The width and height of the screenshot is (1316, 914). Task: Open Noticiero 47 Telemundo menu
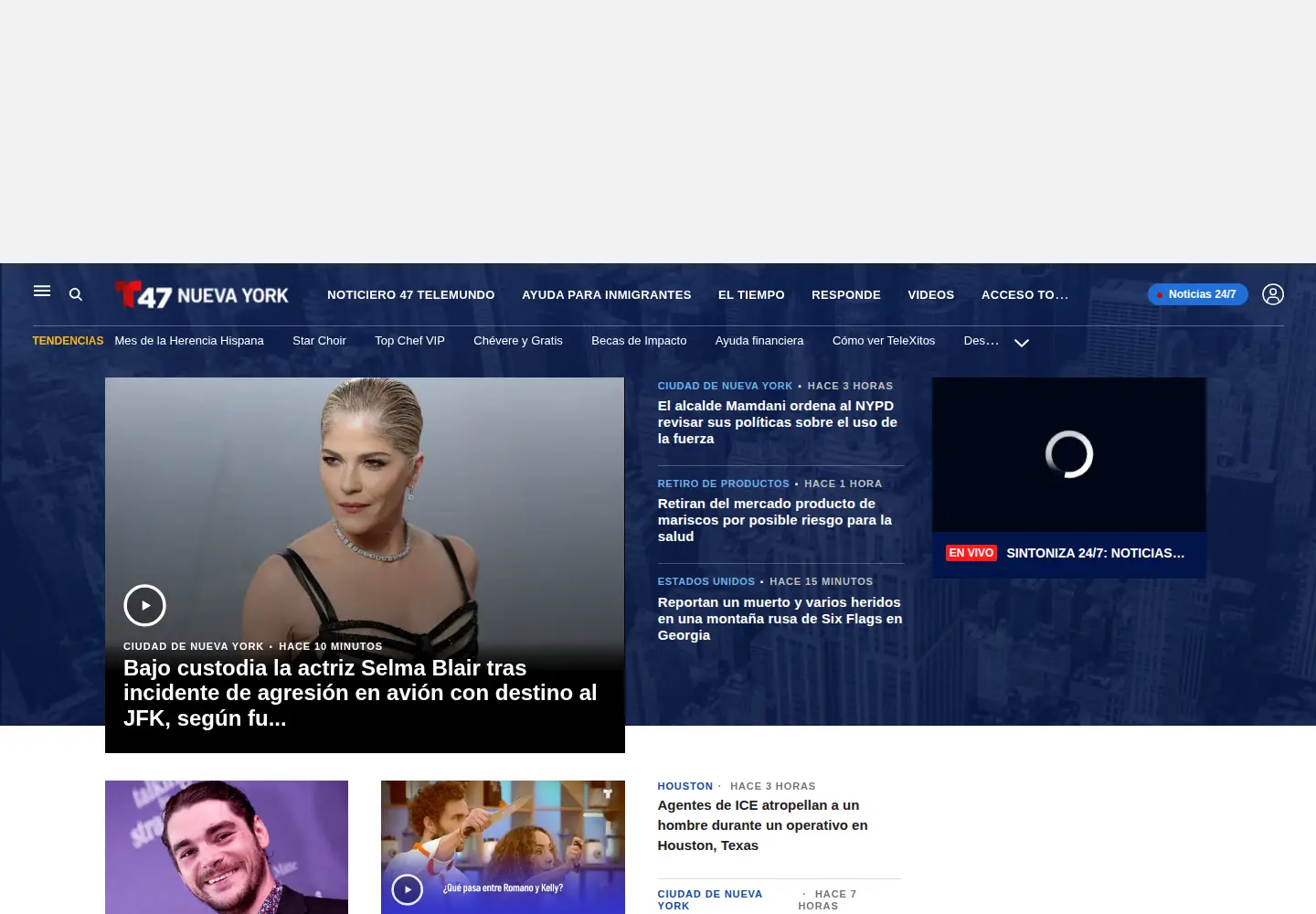[411, 294]
